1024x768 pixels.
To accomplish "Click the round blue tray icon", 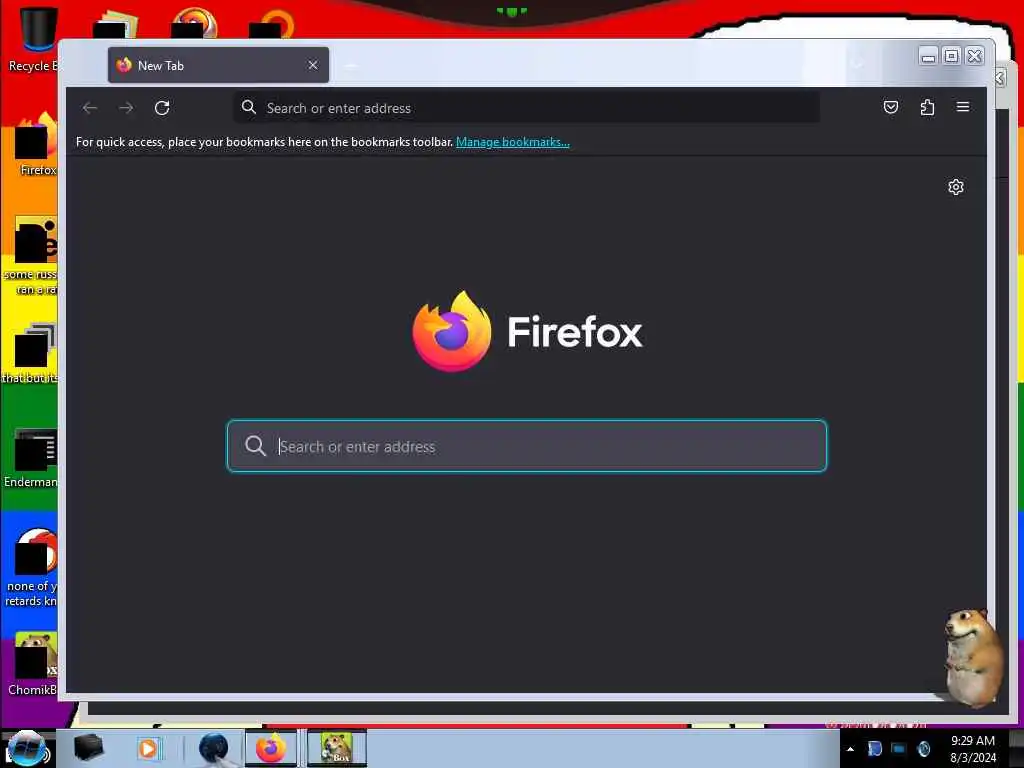I will tap(923, 749).
